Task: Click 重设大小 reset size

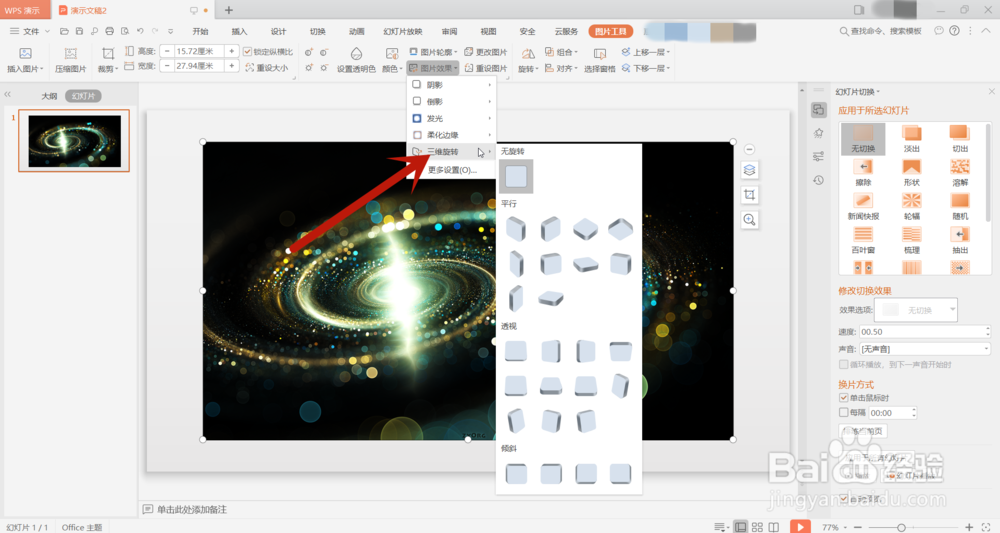Action: (x=267, y=68)
